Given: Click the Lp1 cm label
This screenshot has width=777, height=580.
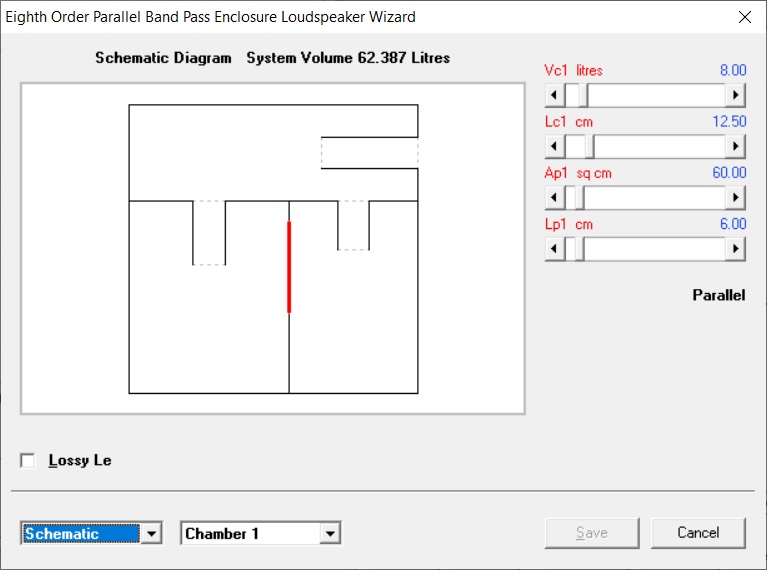Looking at the screenshot, I should coord(569,224).
